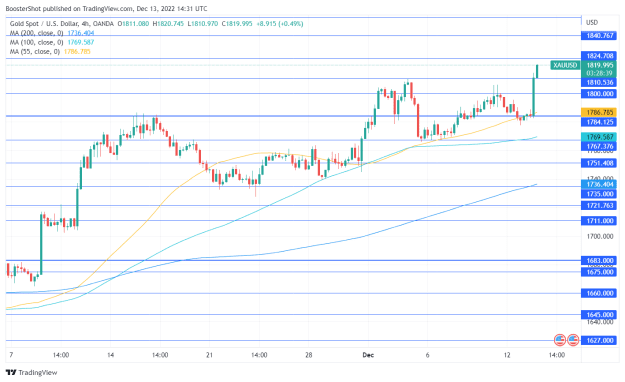Click the 1645.000 price level label

tap(599, 315)
